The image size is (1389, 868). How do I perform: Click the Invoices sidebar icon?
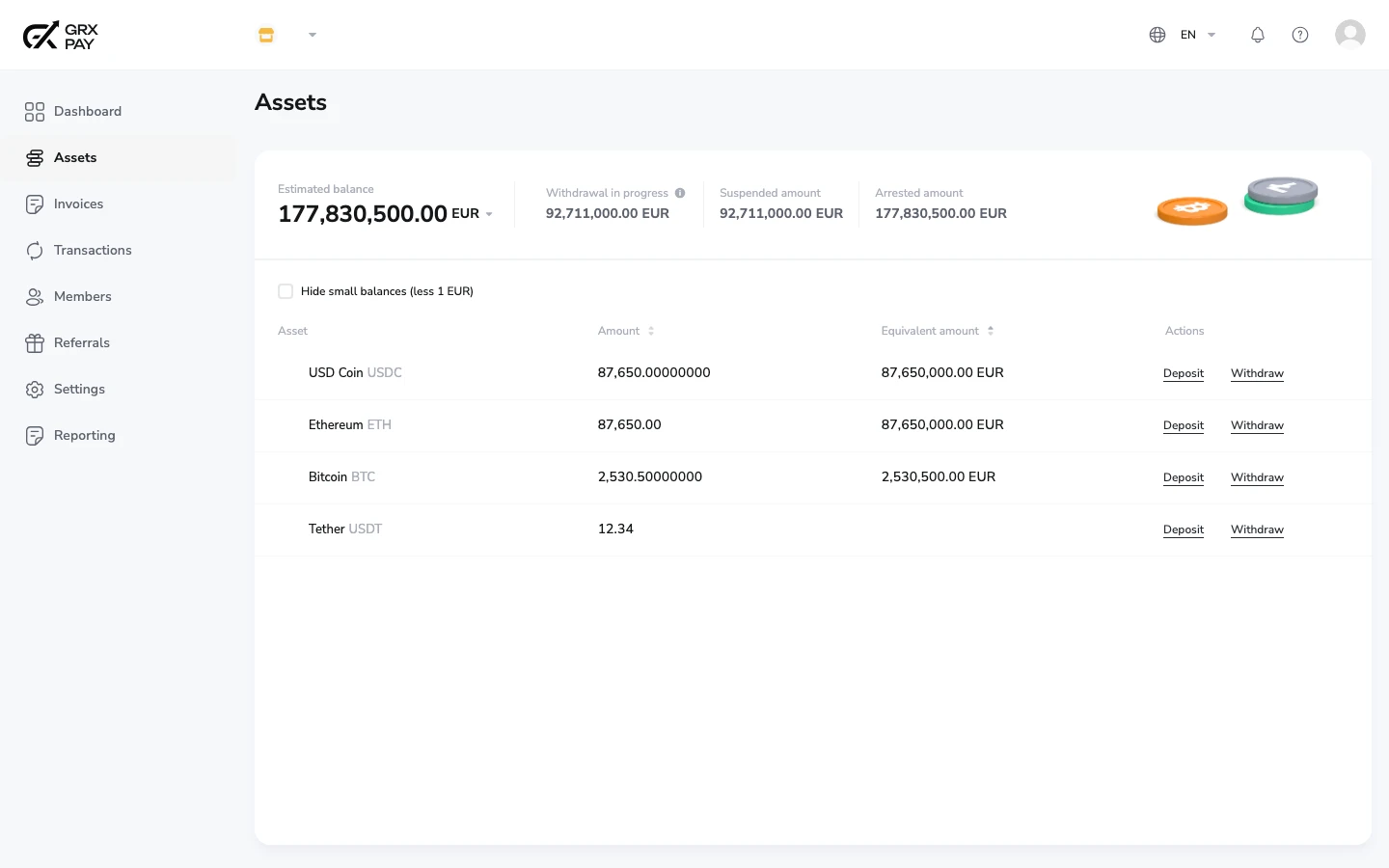tap(35, 204)
